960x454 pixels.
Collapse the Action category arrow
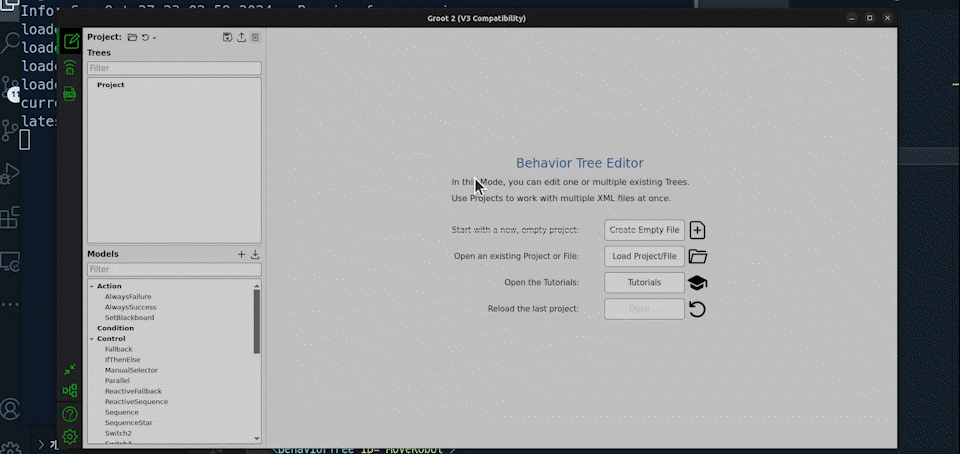(x=92, y=286)
